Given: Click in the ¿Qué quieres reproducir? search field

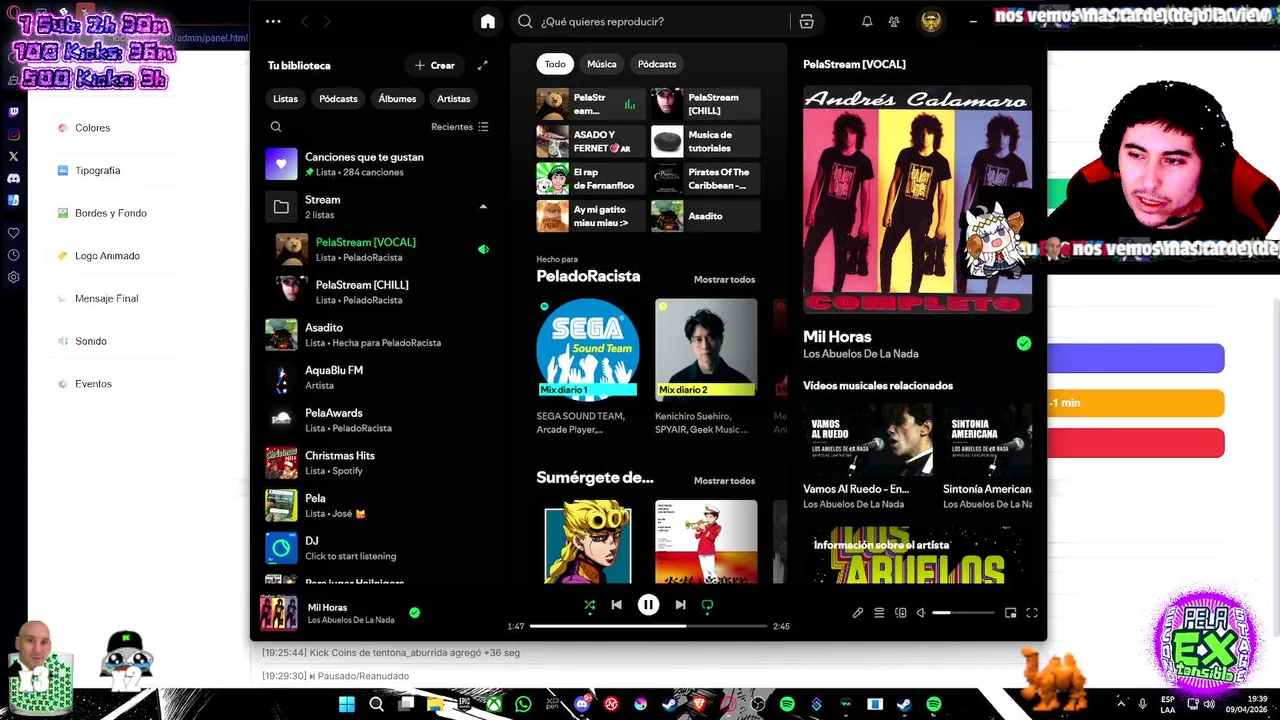Looking at the screenshot, I should tap(650, 21).
